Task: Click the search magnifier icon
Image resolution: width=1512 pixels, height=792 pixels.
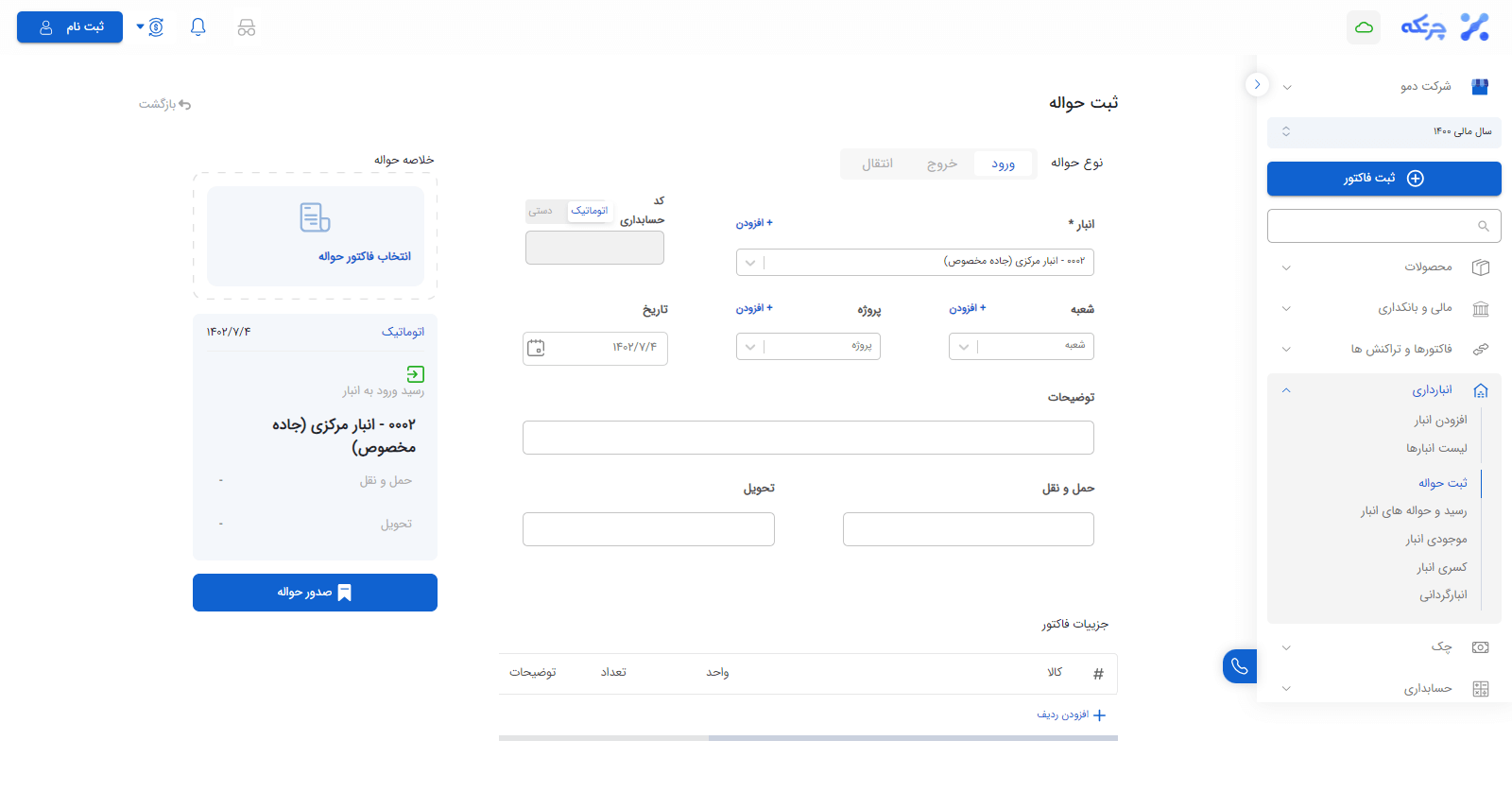Action: click(x=1484, y=226)
